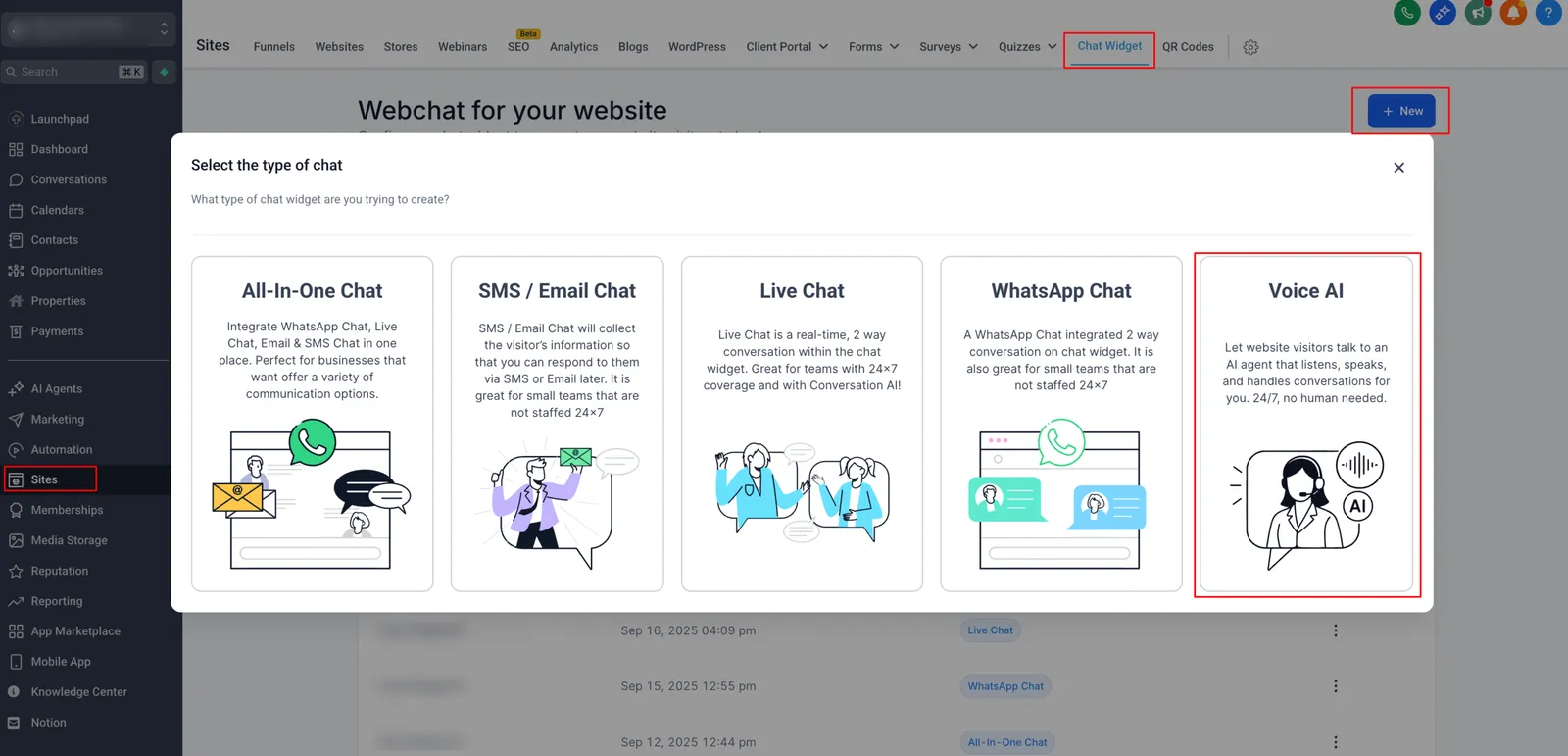Click the Calendars icon in sidebar
Viewport: 1568px width, 756px height.
click(x=16, y=210)
